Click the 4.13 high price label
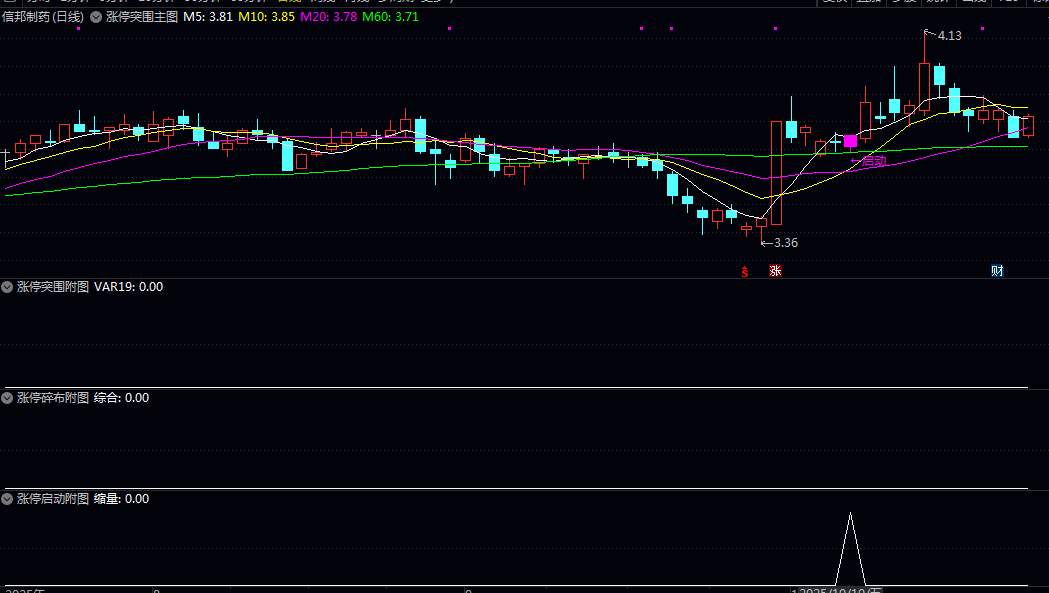This screenshot has height=593, width=1049. tap(949, 36)
